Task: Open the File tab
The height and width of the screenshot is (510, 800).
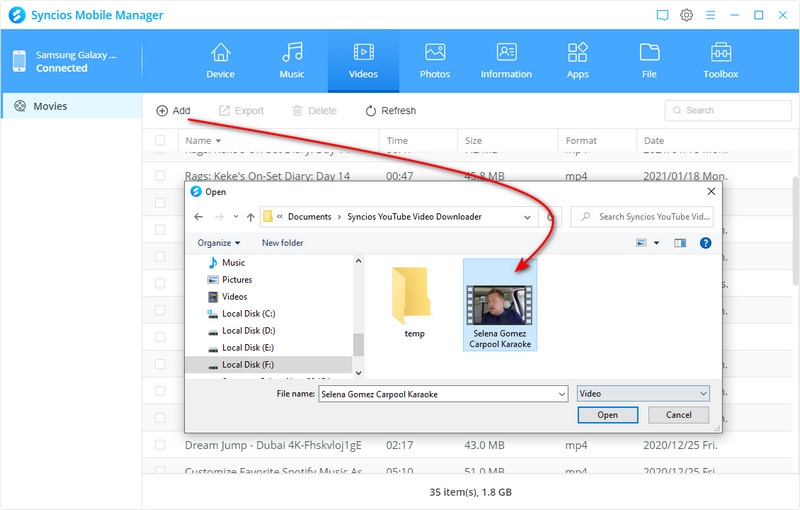Action: point(649,61)
